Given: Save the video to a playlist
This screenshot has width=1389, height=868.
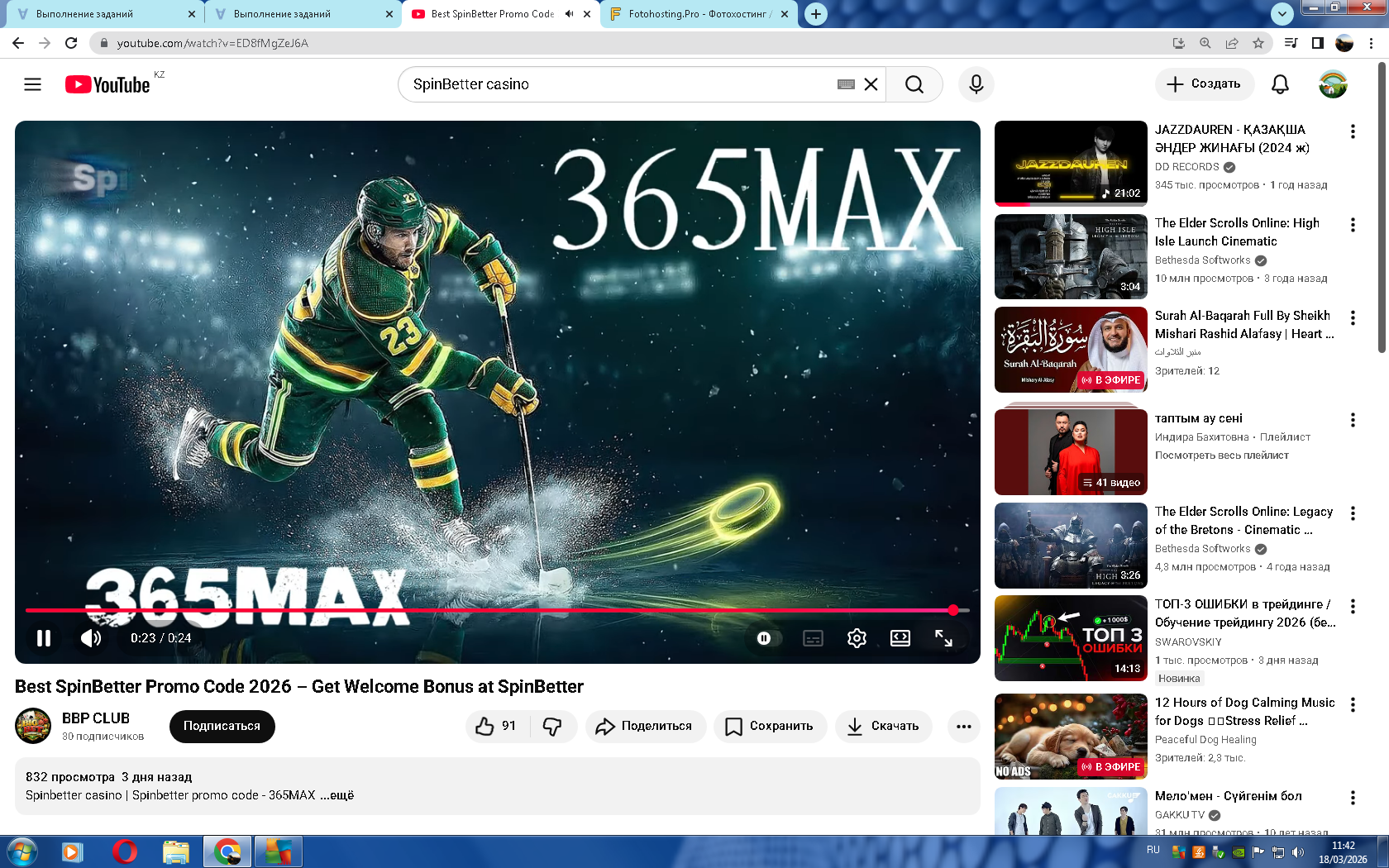Looking at the screenshot, I should 770,726.
